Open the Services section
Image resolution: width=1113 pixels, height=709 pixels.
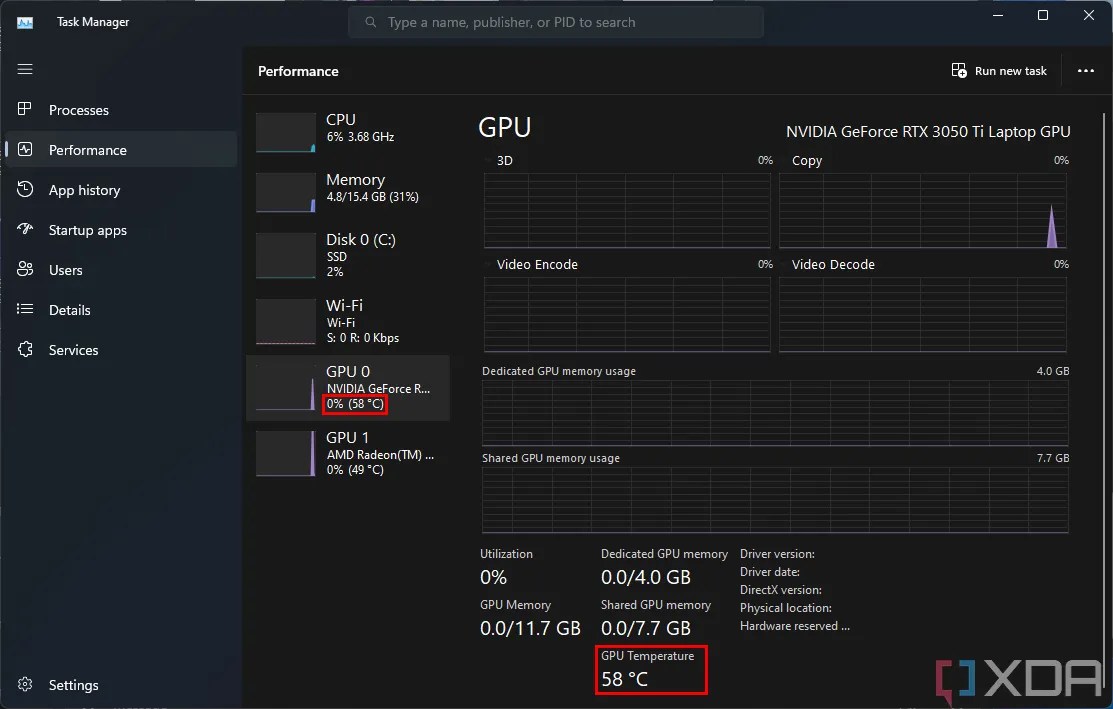click(x=72, y=350)
